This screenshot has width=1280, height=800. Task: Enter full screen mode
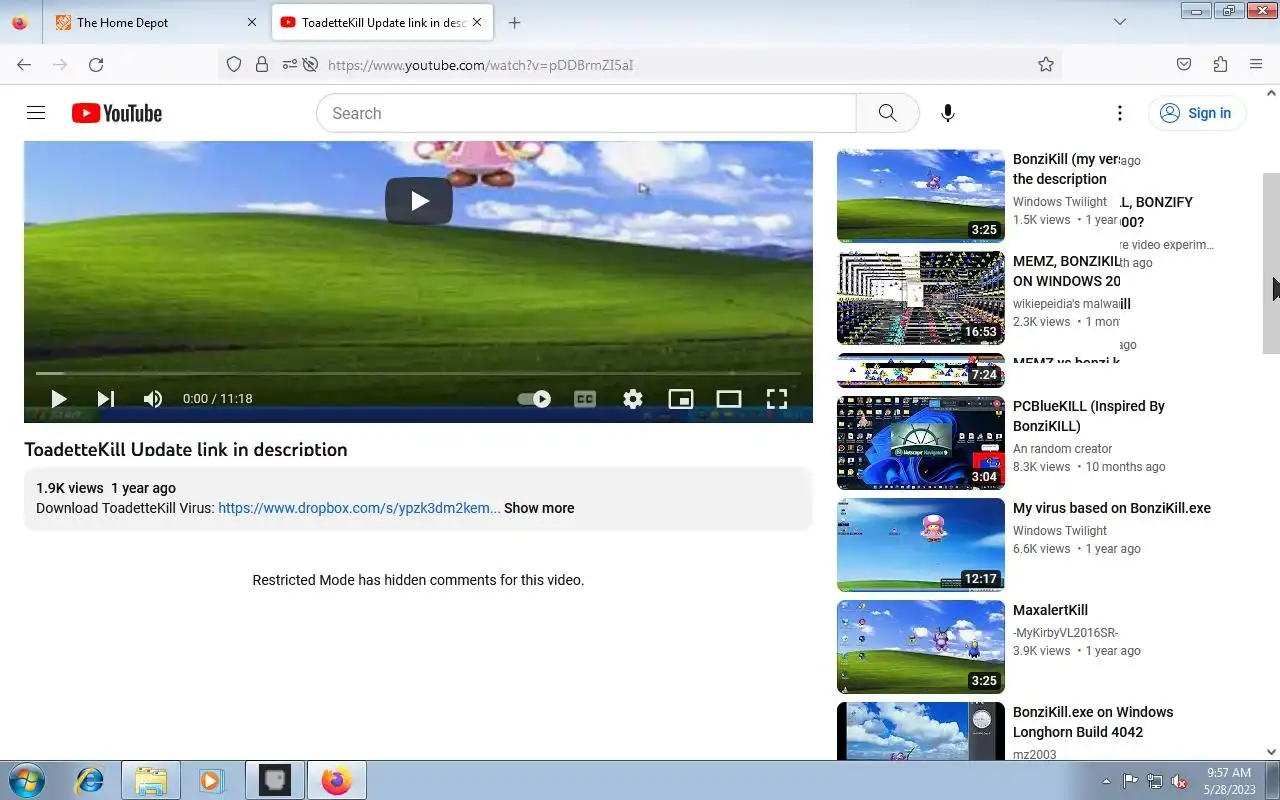[777, 398]
